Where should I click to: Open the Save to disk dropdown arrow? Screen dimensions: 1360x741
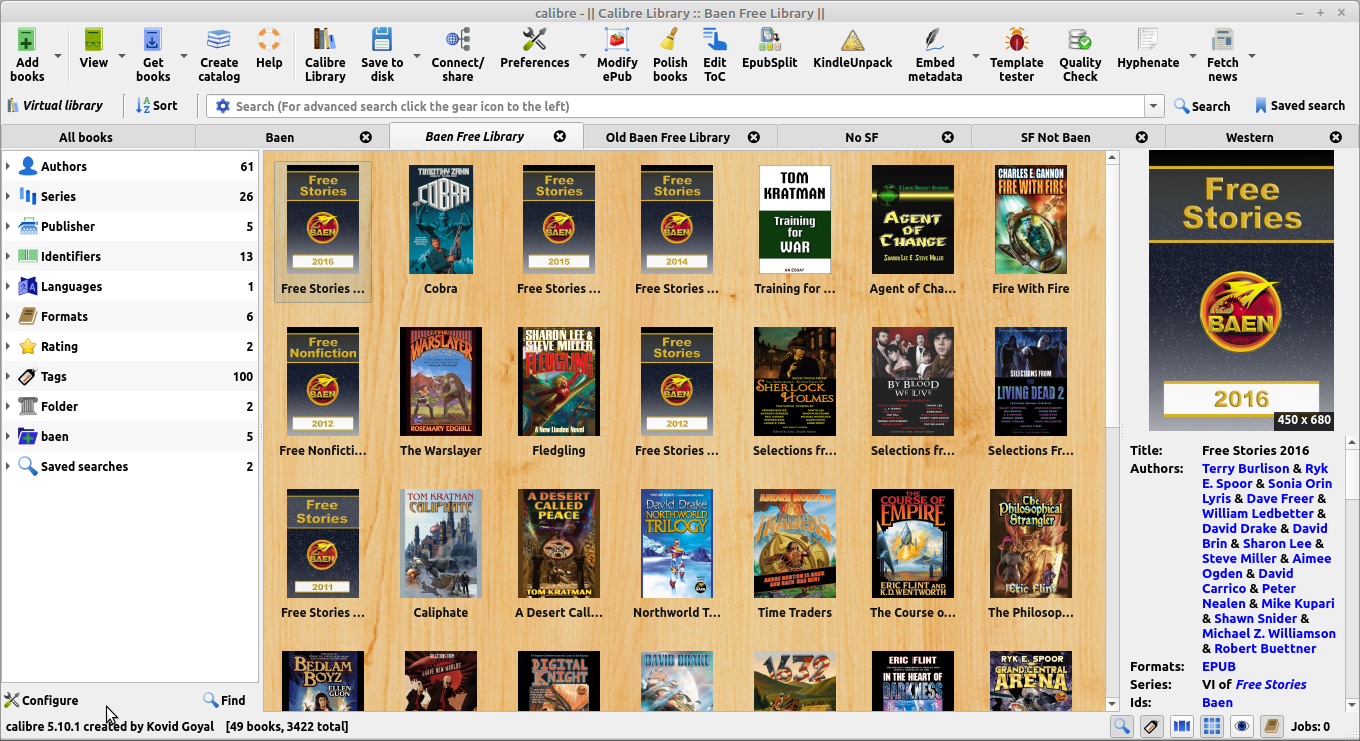tap(417, 56)
